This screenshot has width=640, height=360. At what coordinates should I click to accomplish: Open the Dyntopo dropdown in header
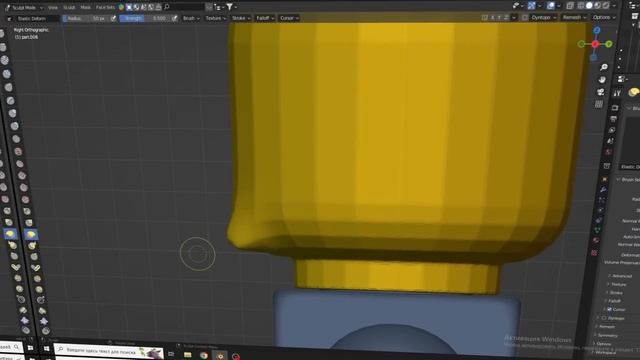pyautogui.click(x=543, y=18)
